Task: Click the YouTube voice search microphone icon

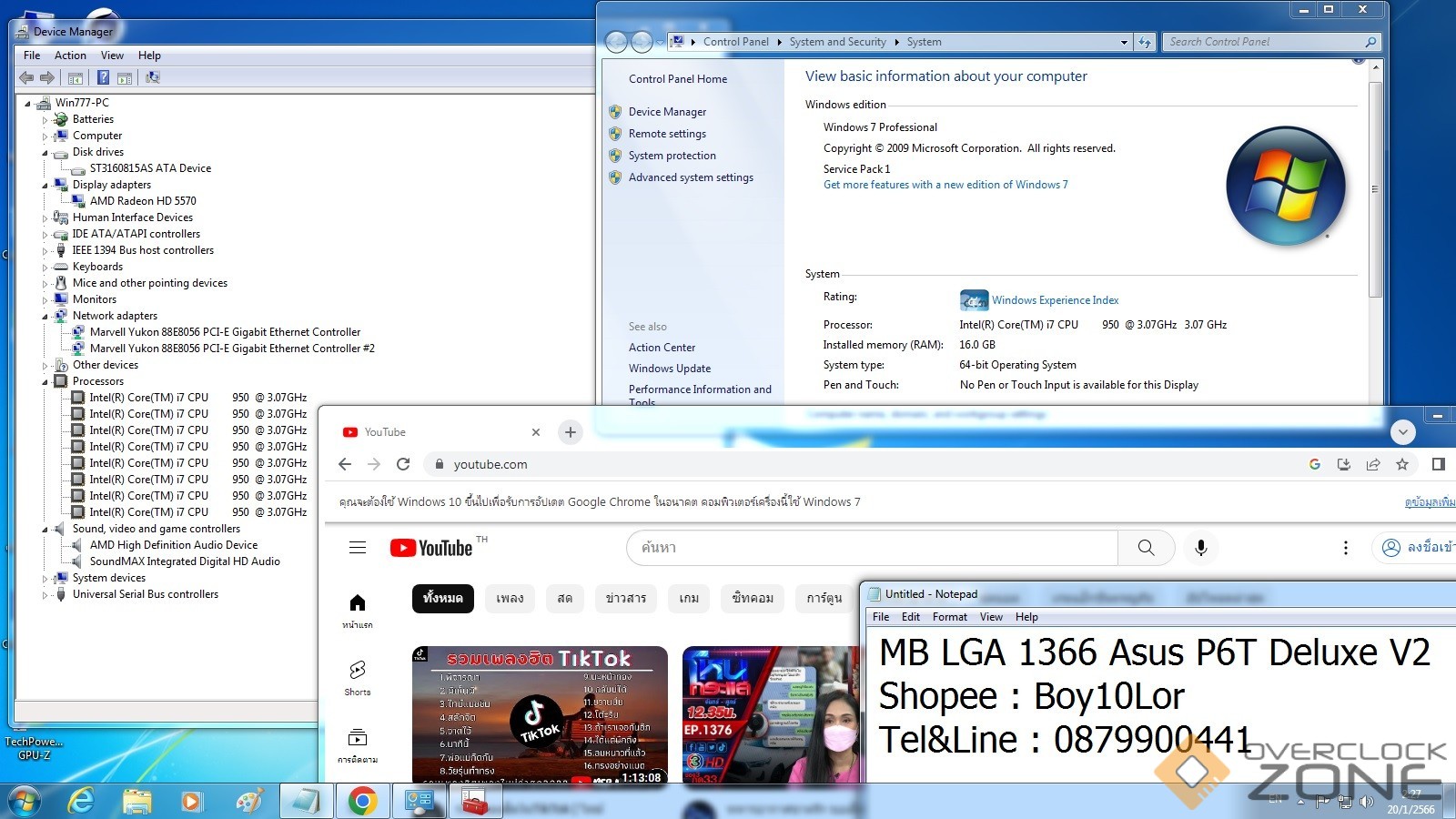Action: pos(1200,548)
